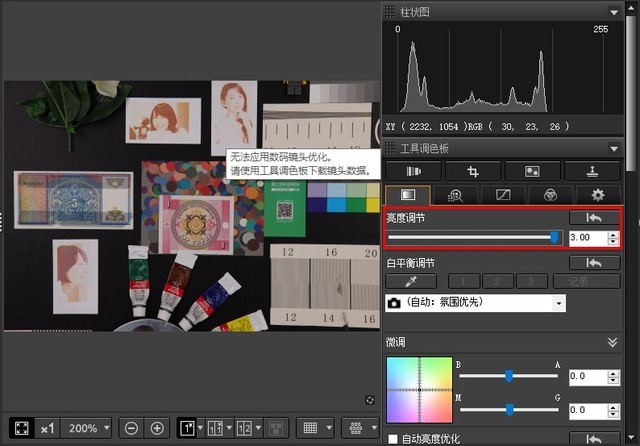Toggle the single image view mode

tap(187, 428)
